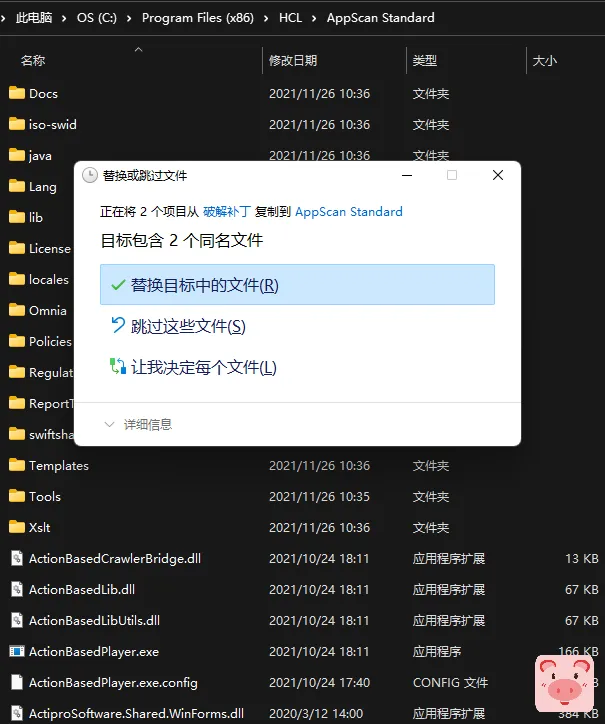This screenshot has height=724, width=605.
Task: Click the ActionBasedCrawlerBridge.dll file icon
Action: [17, 558]
